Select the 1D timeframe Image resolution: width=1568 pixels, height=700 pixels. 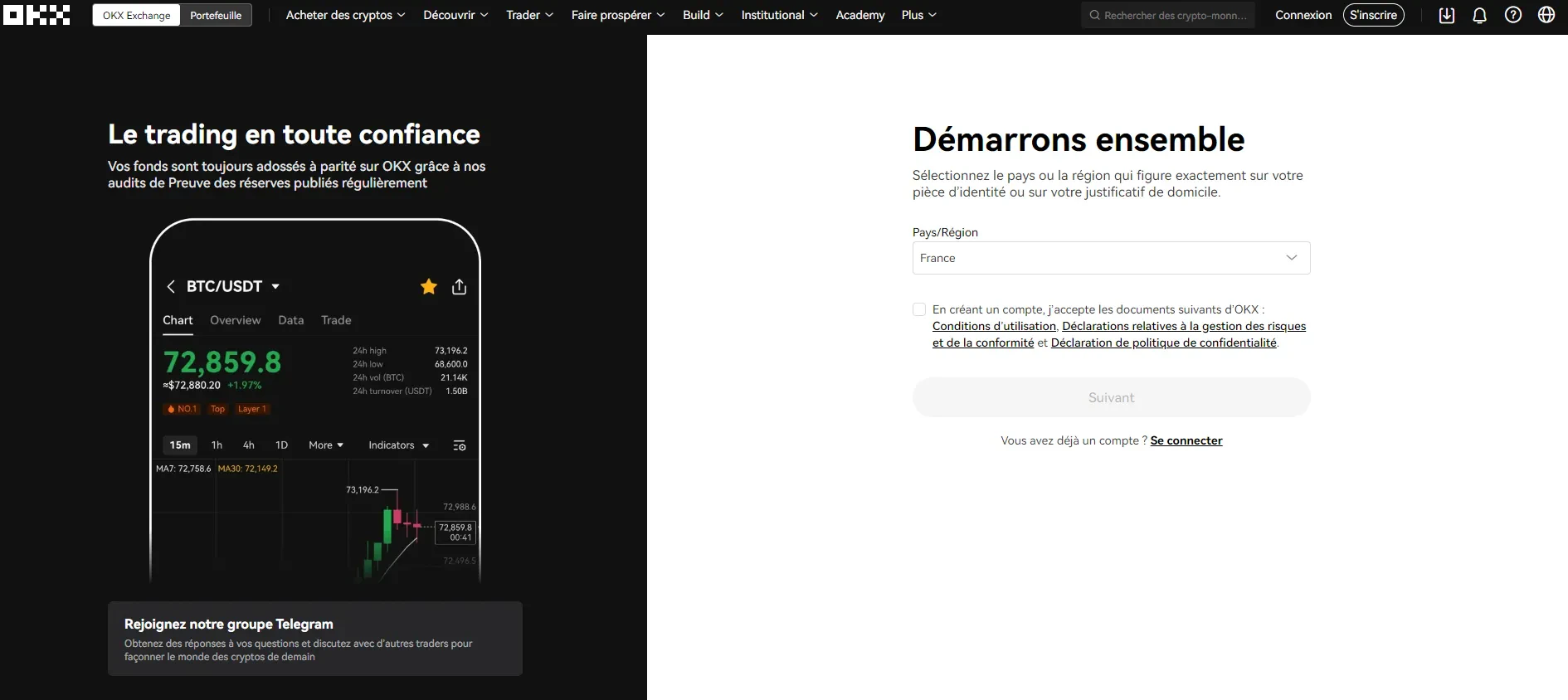tap(281, 445)
